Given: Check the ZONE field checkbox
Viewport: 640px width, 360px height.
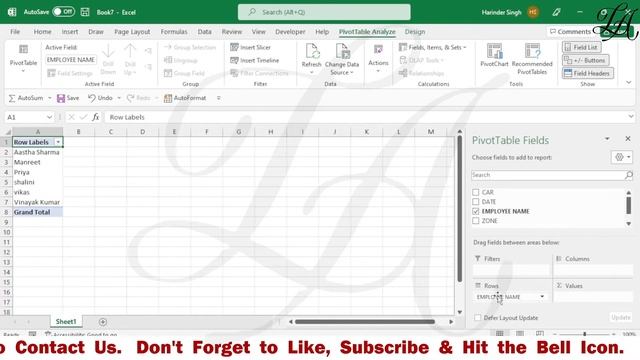Looking at the screenshot, I should tap(476, 221).
